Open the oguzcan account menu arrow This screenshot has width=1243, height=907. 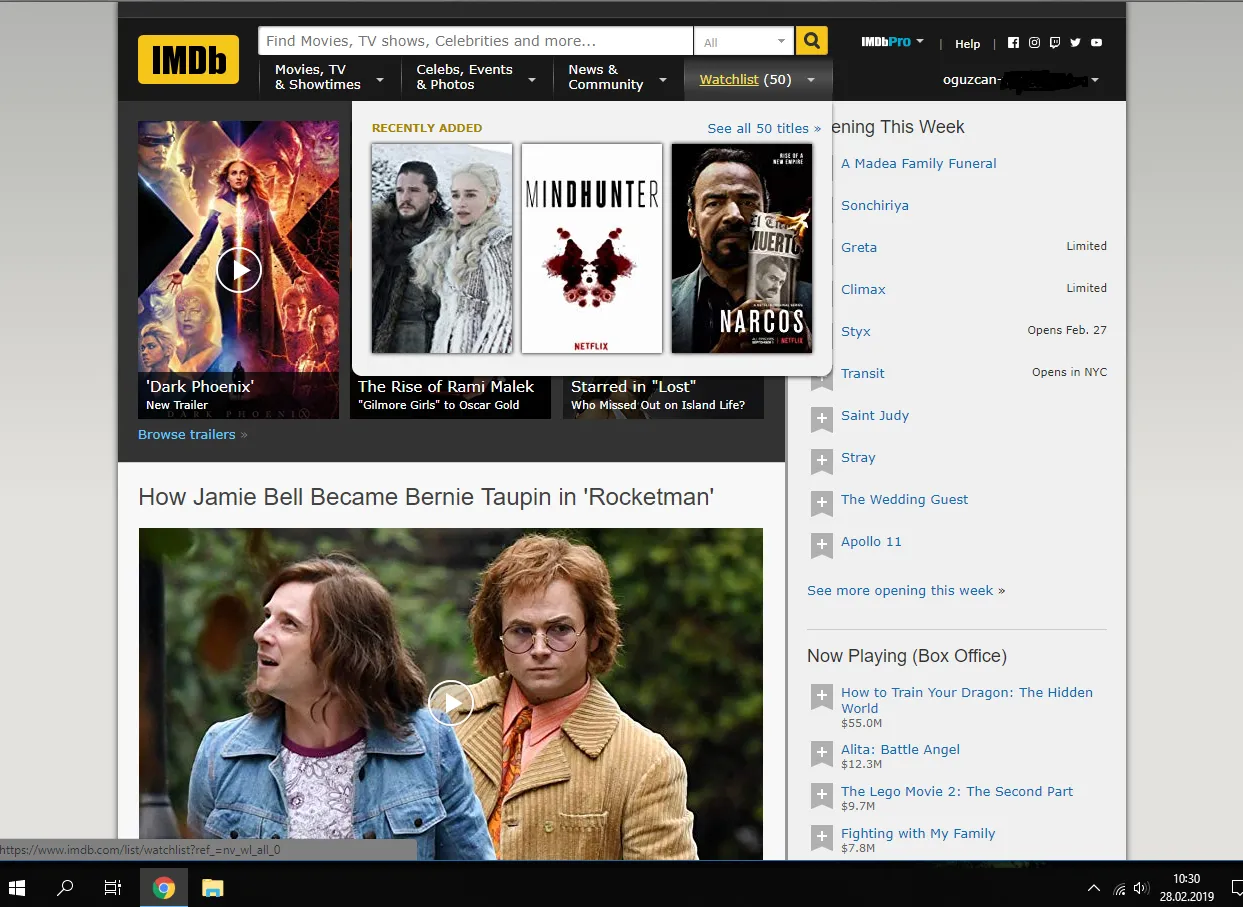click(1095, 80)
